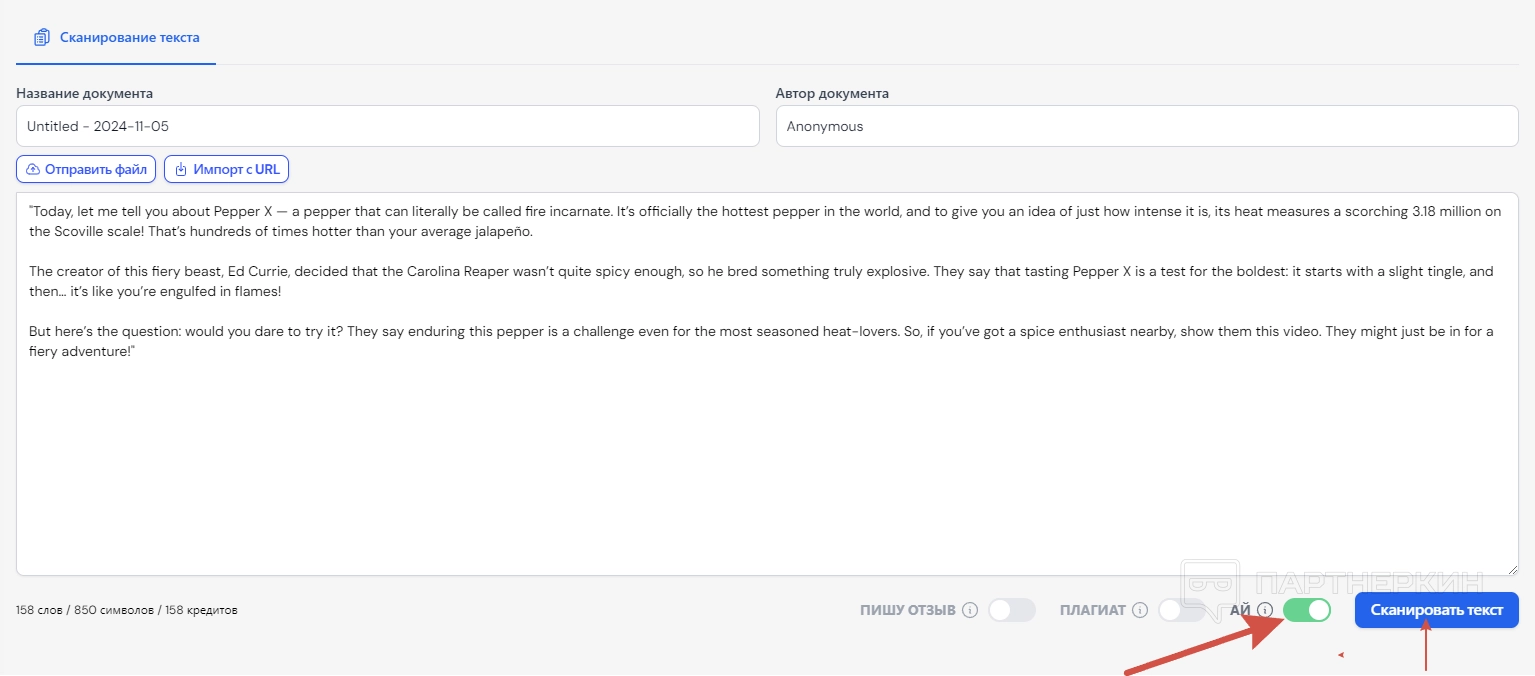Click the Отправить файл button
1535x676 pixels.
pyautogui.click(x=86, y=170)
